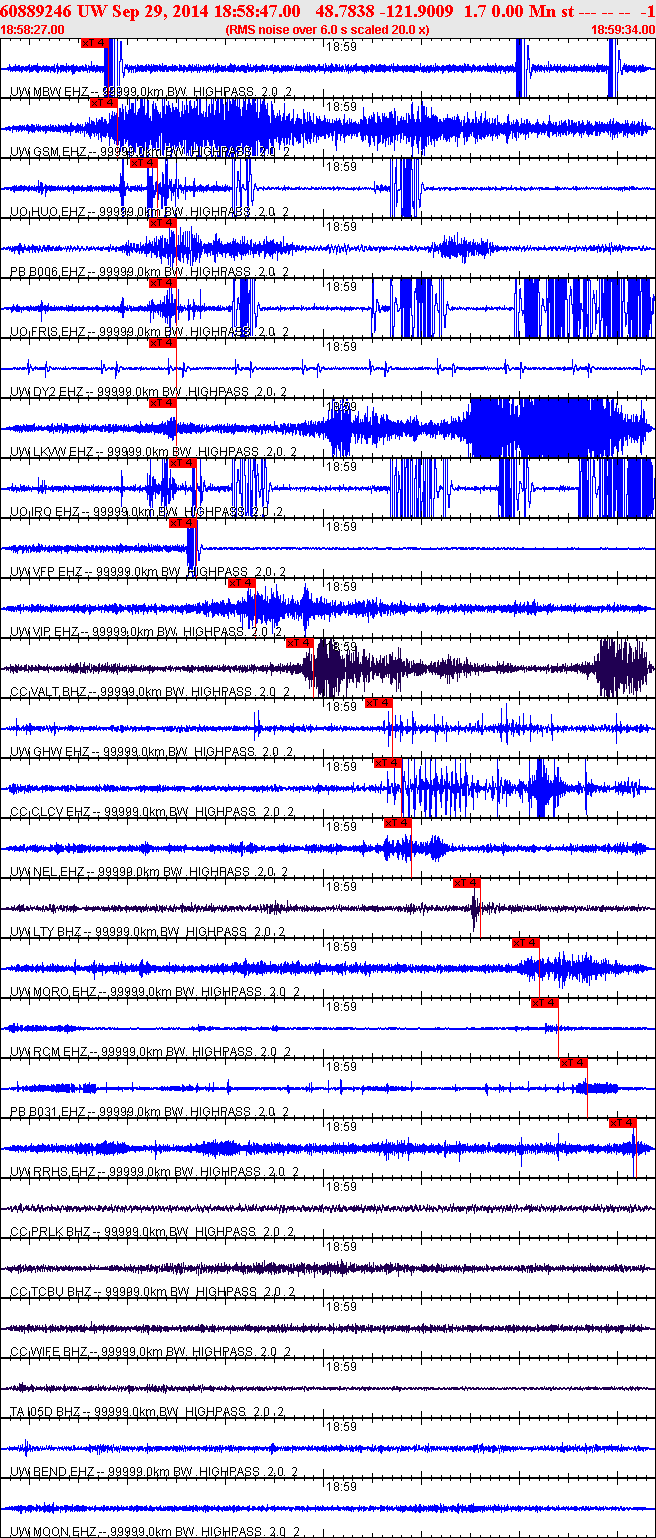Viewport: 656px width, 1538px height.
Task: Select the 'UW BEND EHZ' channel label
Action: point(53,1471)
